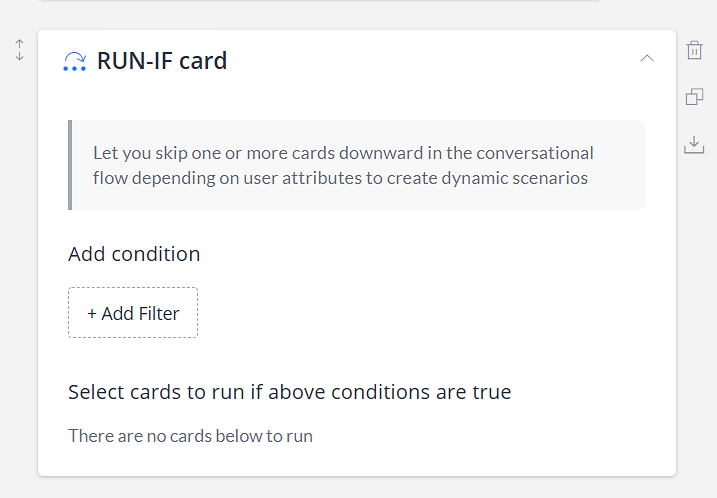Click the card description info box
The width and height of the screenshot is (717, 498).
[x=357, y=165]
